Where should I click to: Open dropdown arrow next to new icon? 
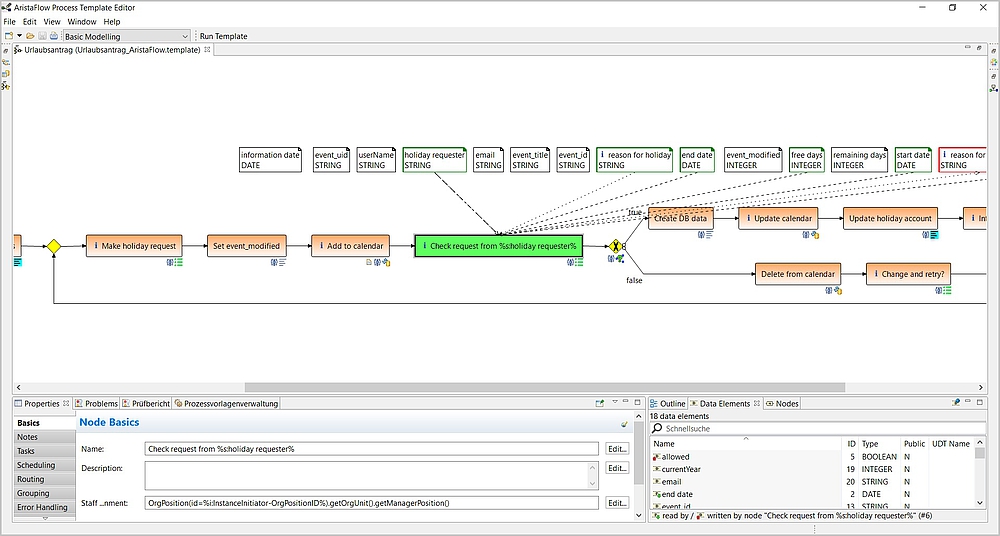tap(19, 36)
